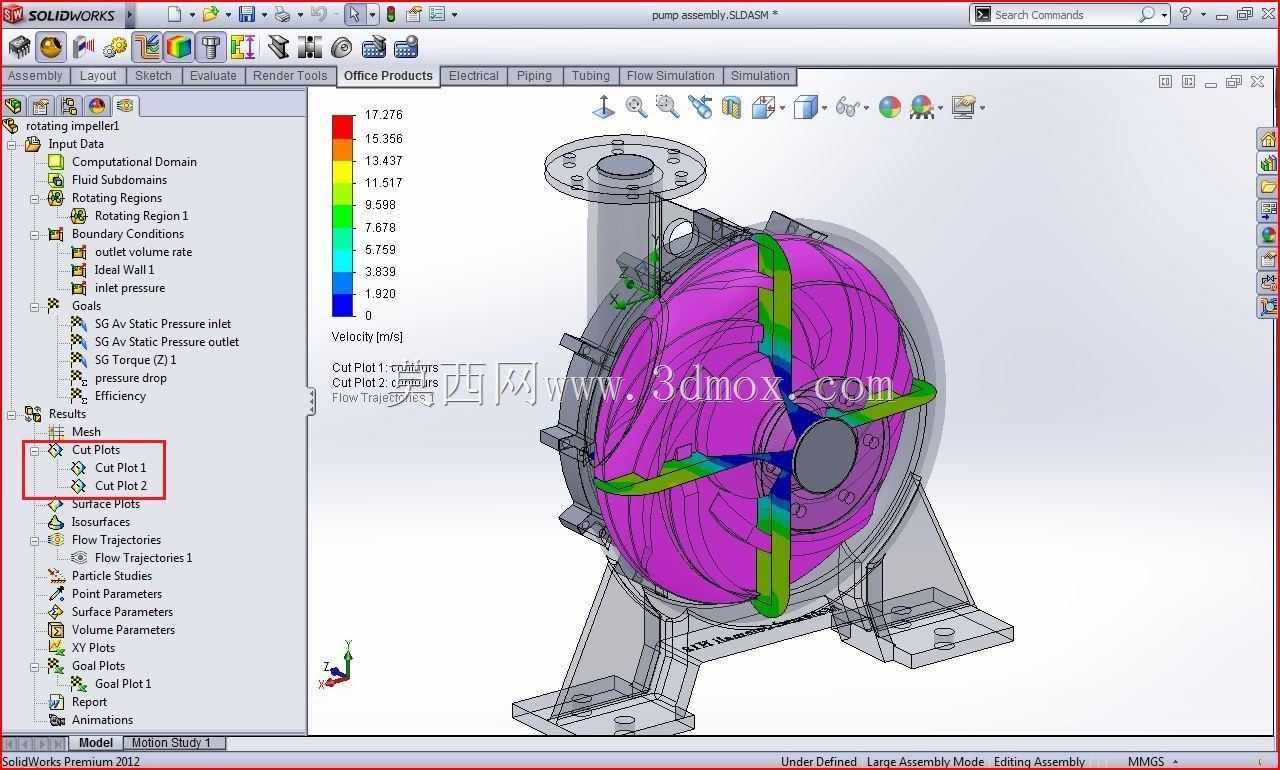Click the Previous View icon
Viewport: 1280px width, 770px height.
point(699,107)
